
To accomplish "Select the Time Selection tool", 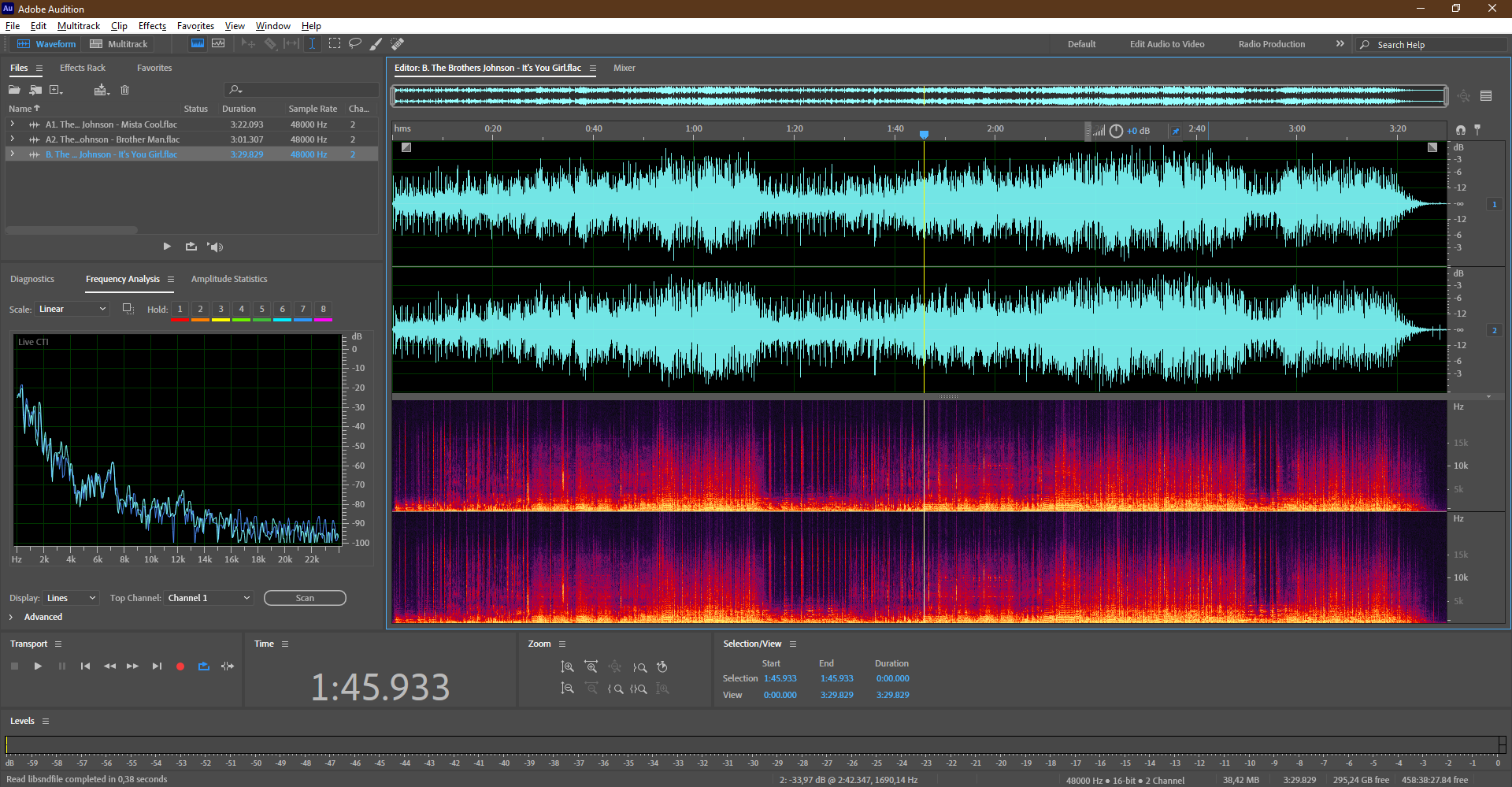I will click(x=312, y=44).
